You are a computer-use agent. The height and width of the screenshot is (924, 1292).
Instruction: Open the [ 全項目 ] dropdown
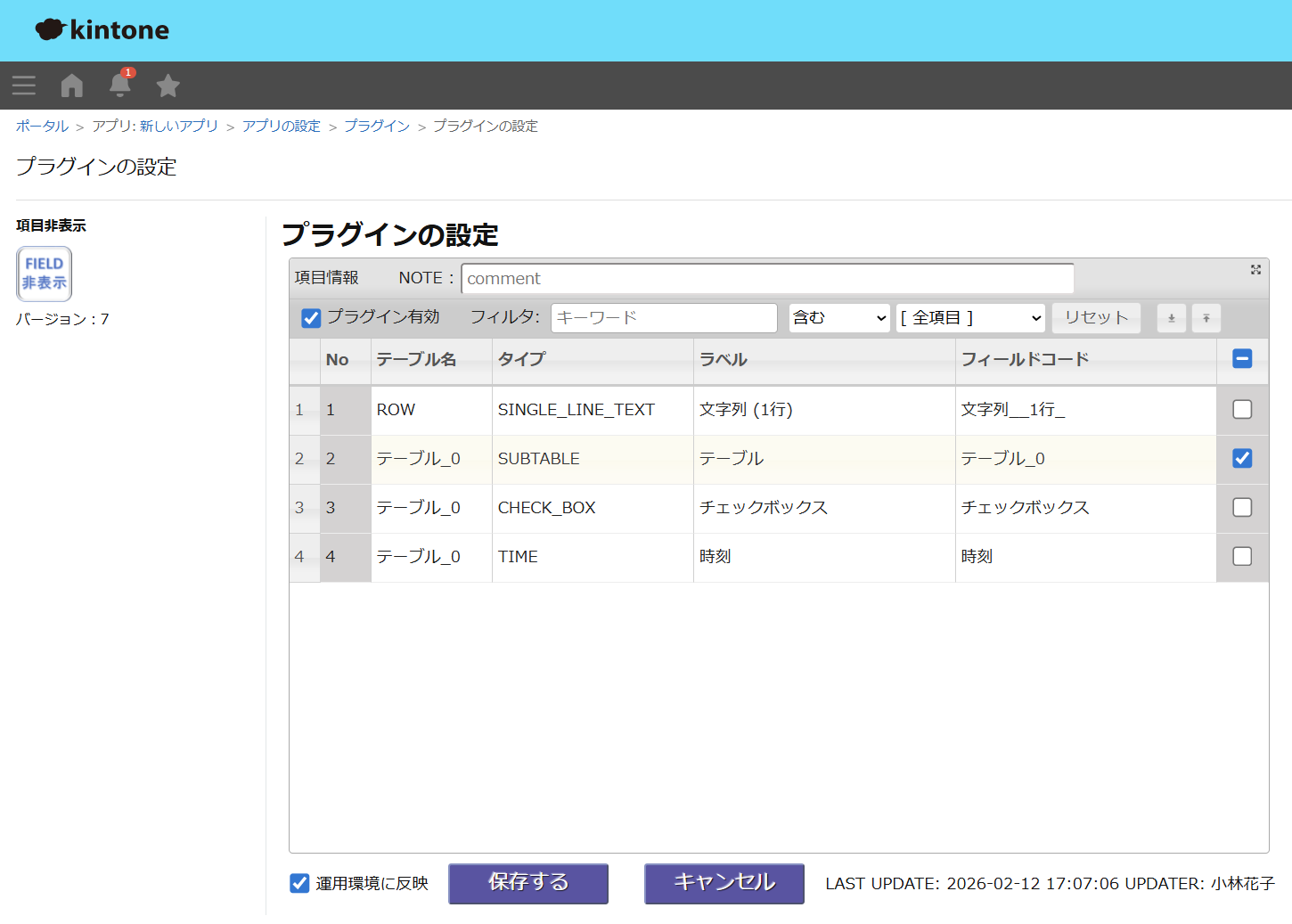[x=970, y=318]
